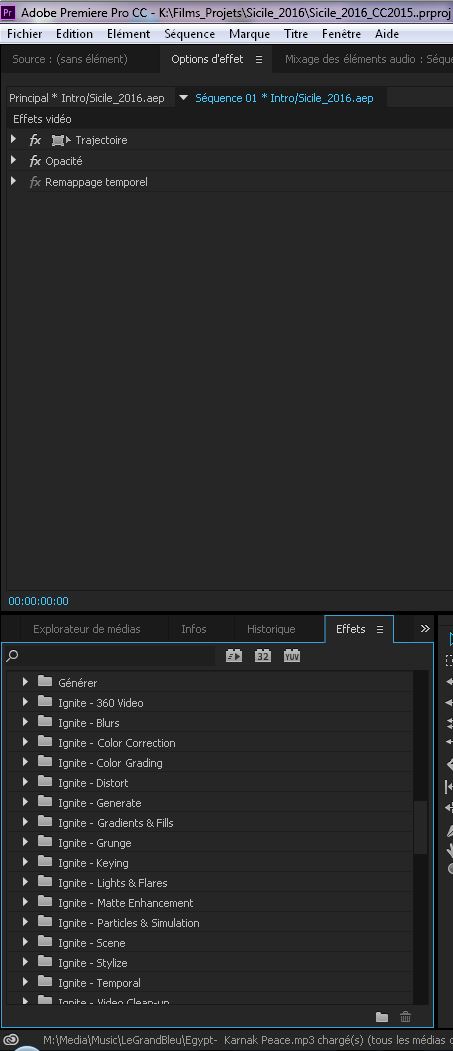Toggle the fx switch for Remappage temporel
The image size is (453, 1051).
36,182
